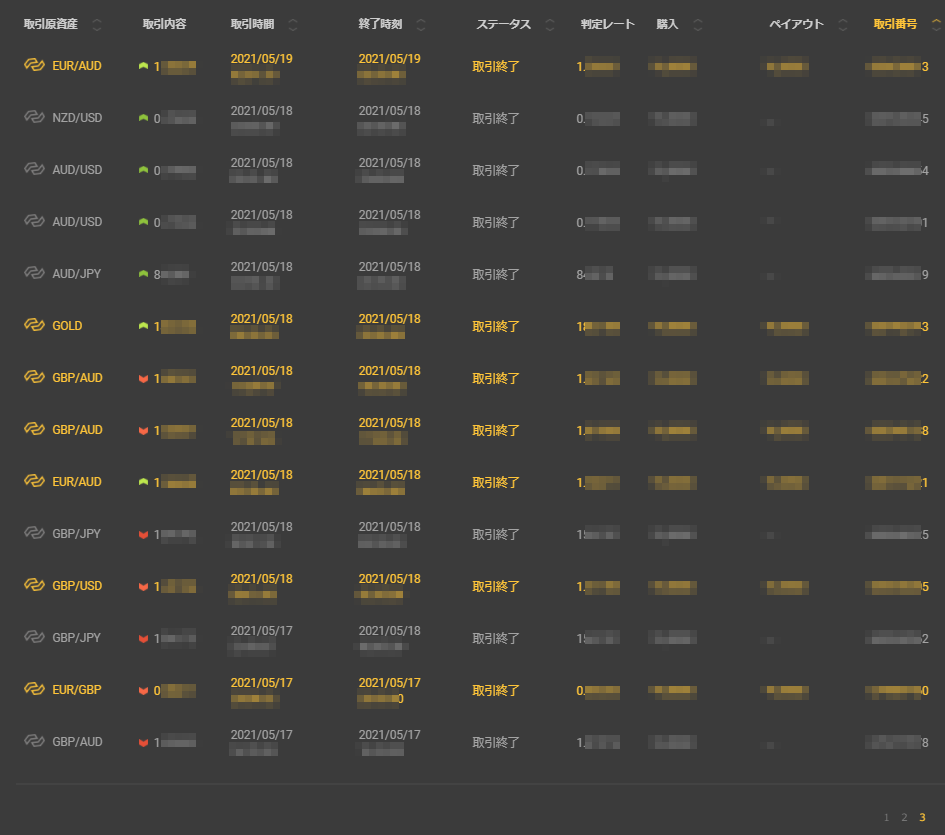Image resolution: width=945 pixels, height=835 pixels.
Task: Select current page 3 in pagination
Action: click(x=922, y=817)
